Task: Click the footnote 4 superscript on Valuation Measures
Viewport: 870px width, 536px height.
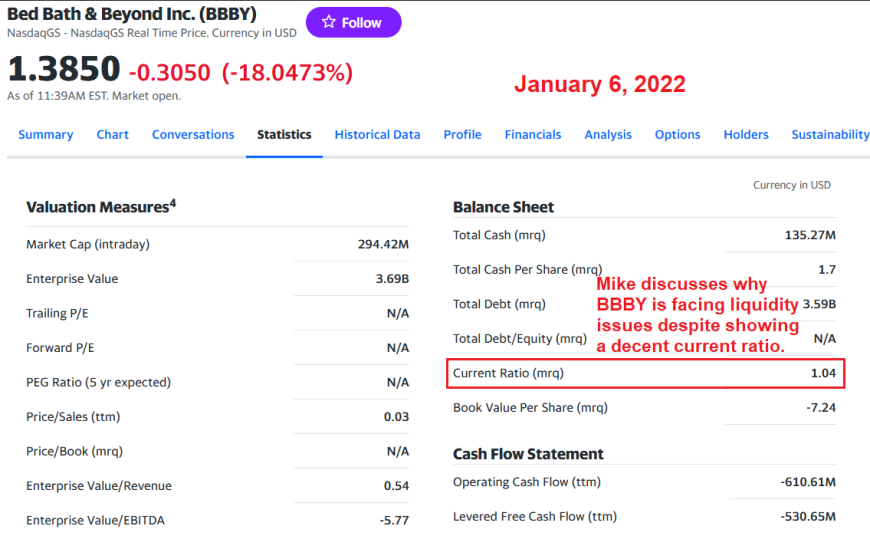Action: point(173,203)
